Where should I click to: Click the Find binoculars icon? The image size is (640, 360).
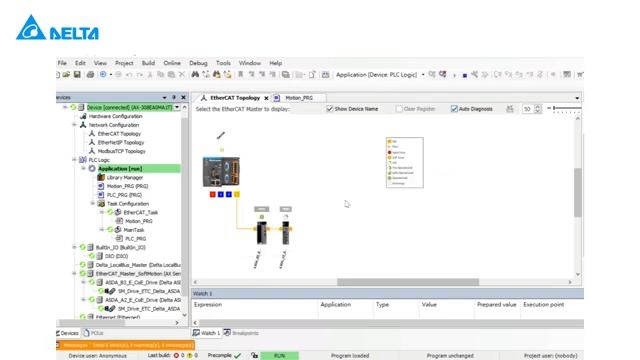(x=195, y=74)
